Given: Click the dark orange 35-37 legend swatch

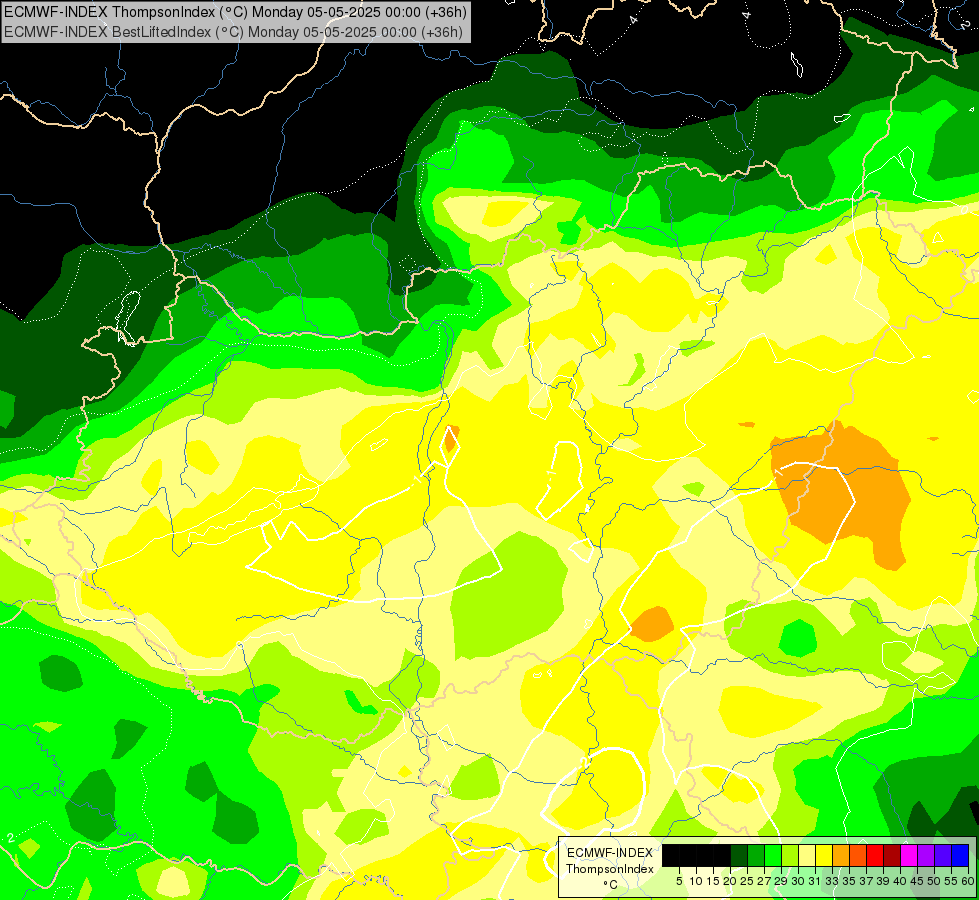Looking at the screenshot, I should (858, 856).
